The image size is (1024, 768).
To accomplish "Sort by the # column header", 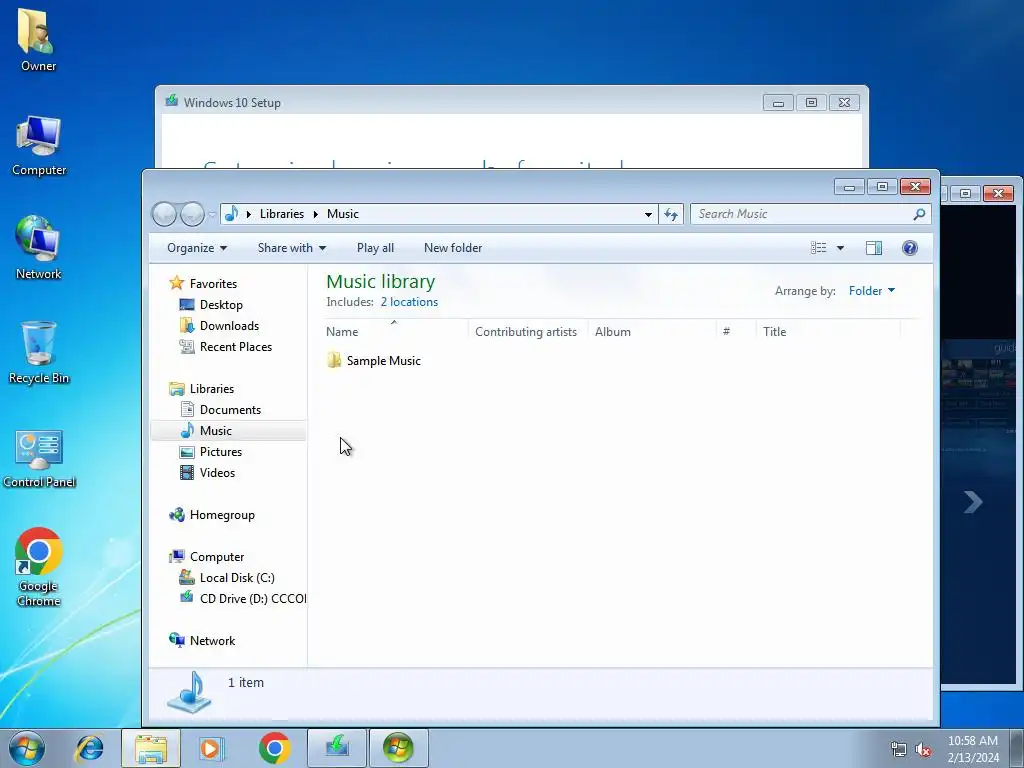I will tap(735, 331).
